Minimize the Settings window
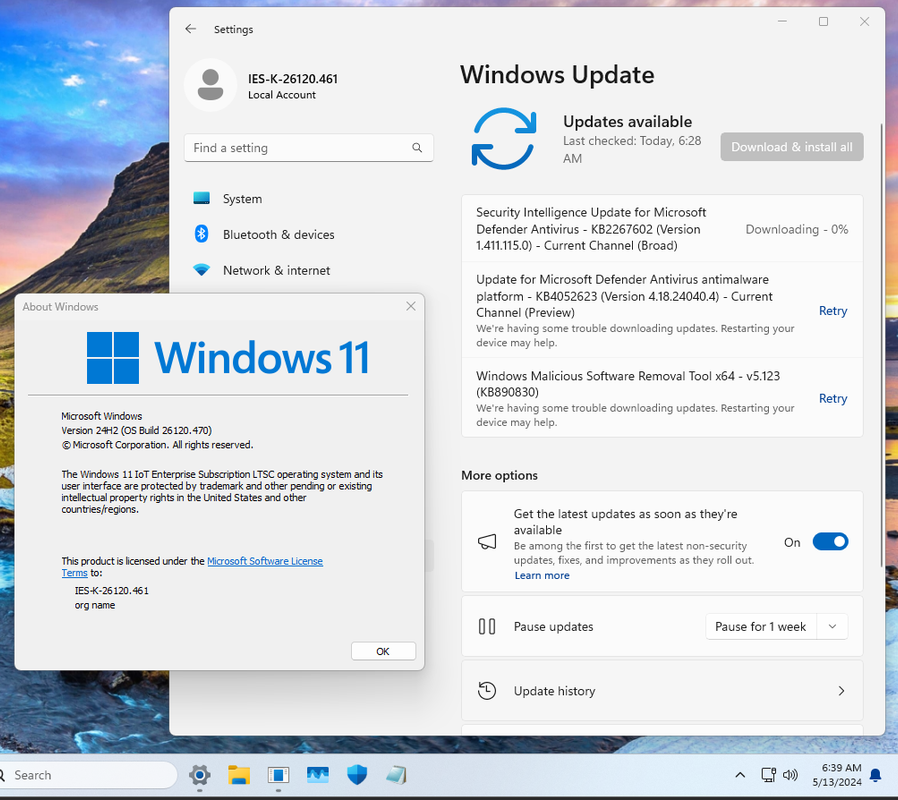This screenshot has height=800, width=898. pyautogui.click(x=782, y=22)
